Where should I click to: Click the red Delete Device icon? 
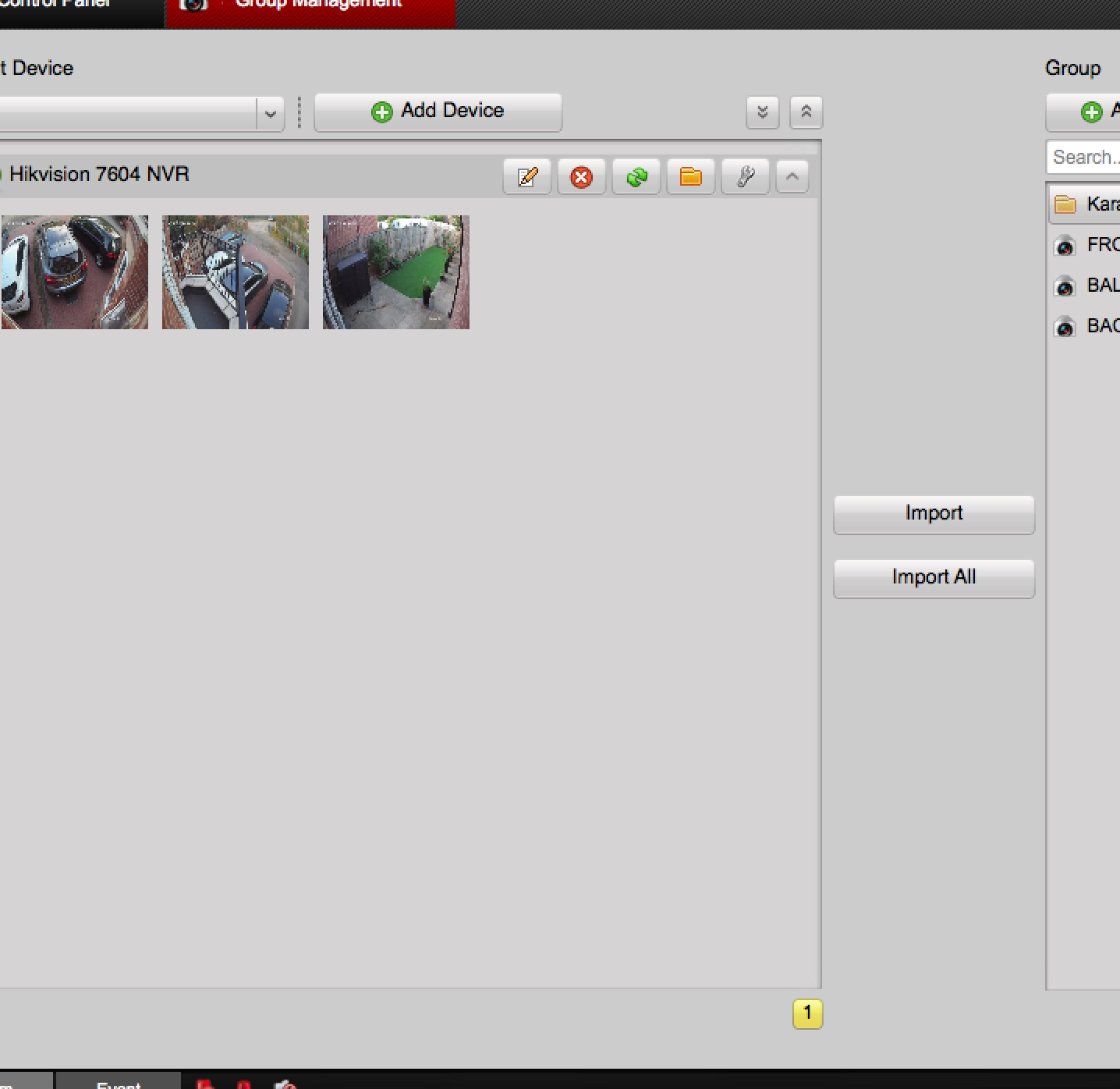[581, 177]
